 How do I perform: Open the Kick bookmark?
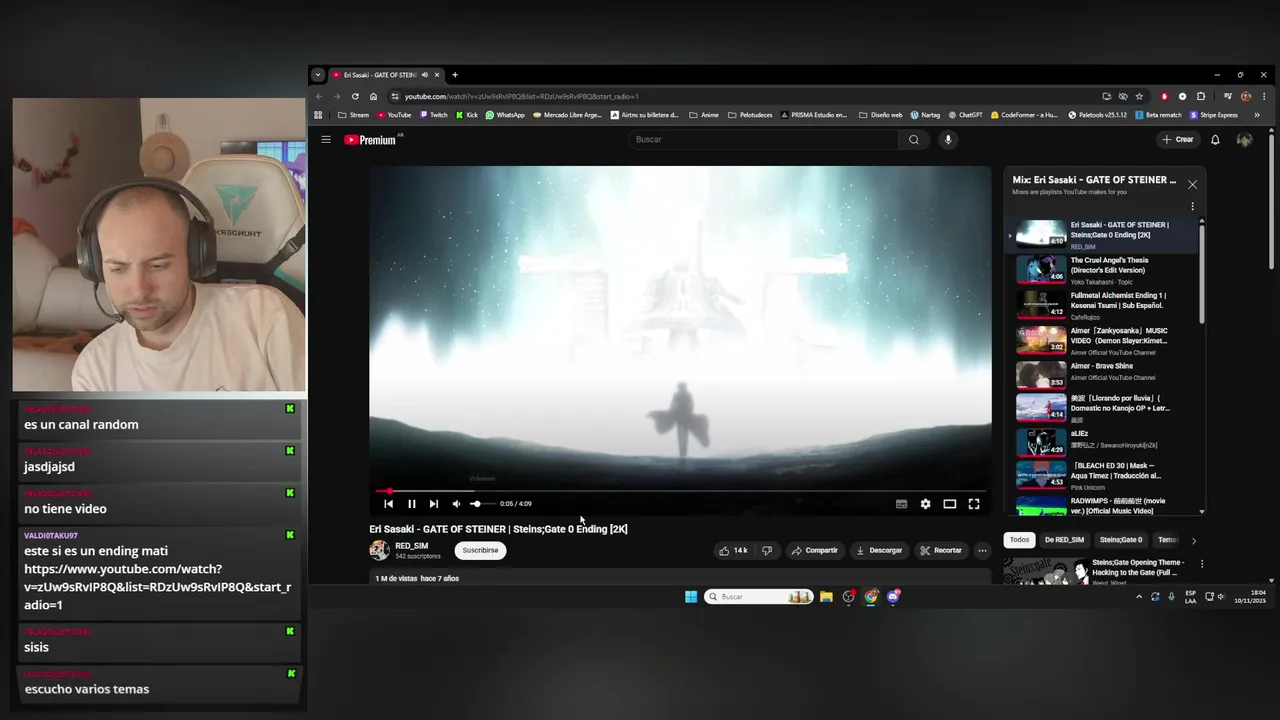tap(467, 115)
